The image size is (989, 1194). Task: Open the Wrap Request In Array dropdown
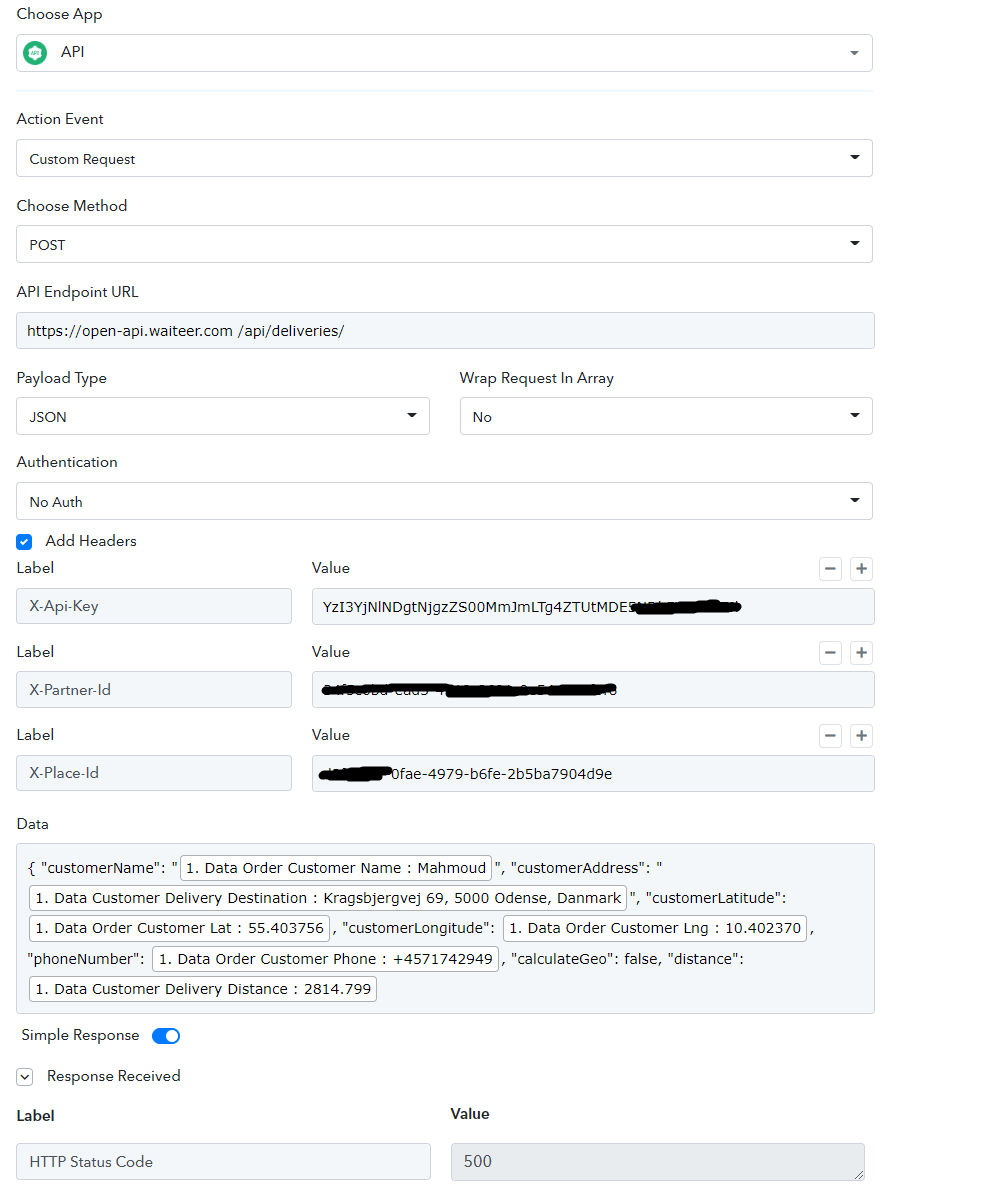pos(666,417)
